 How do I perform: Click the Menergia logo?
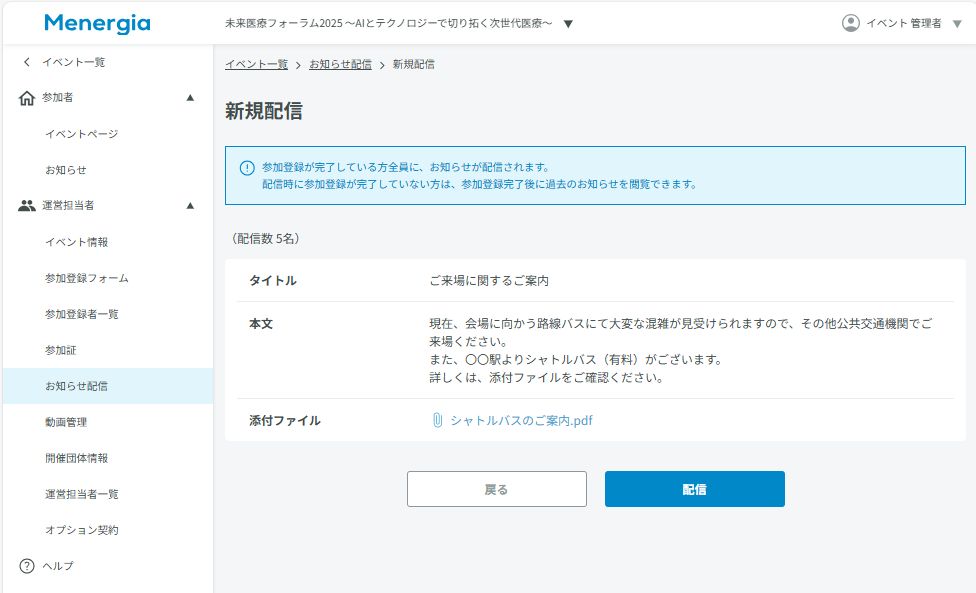[x=97, y=23]
